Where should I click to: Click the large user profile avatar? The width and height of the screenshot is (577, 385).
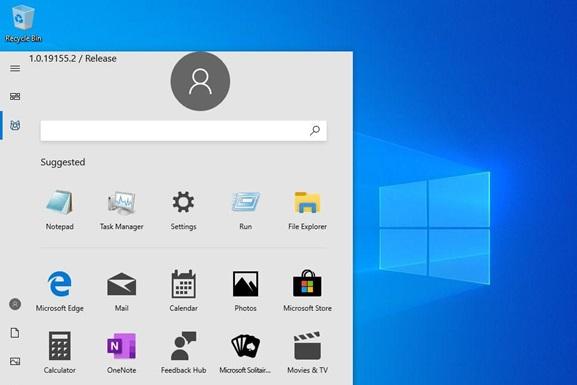click(200, 81)
